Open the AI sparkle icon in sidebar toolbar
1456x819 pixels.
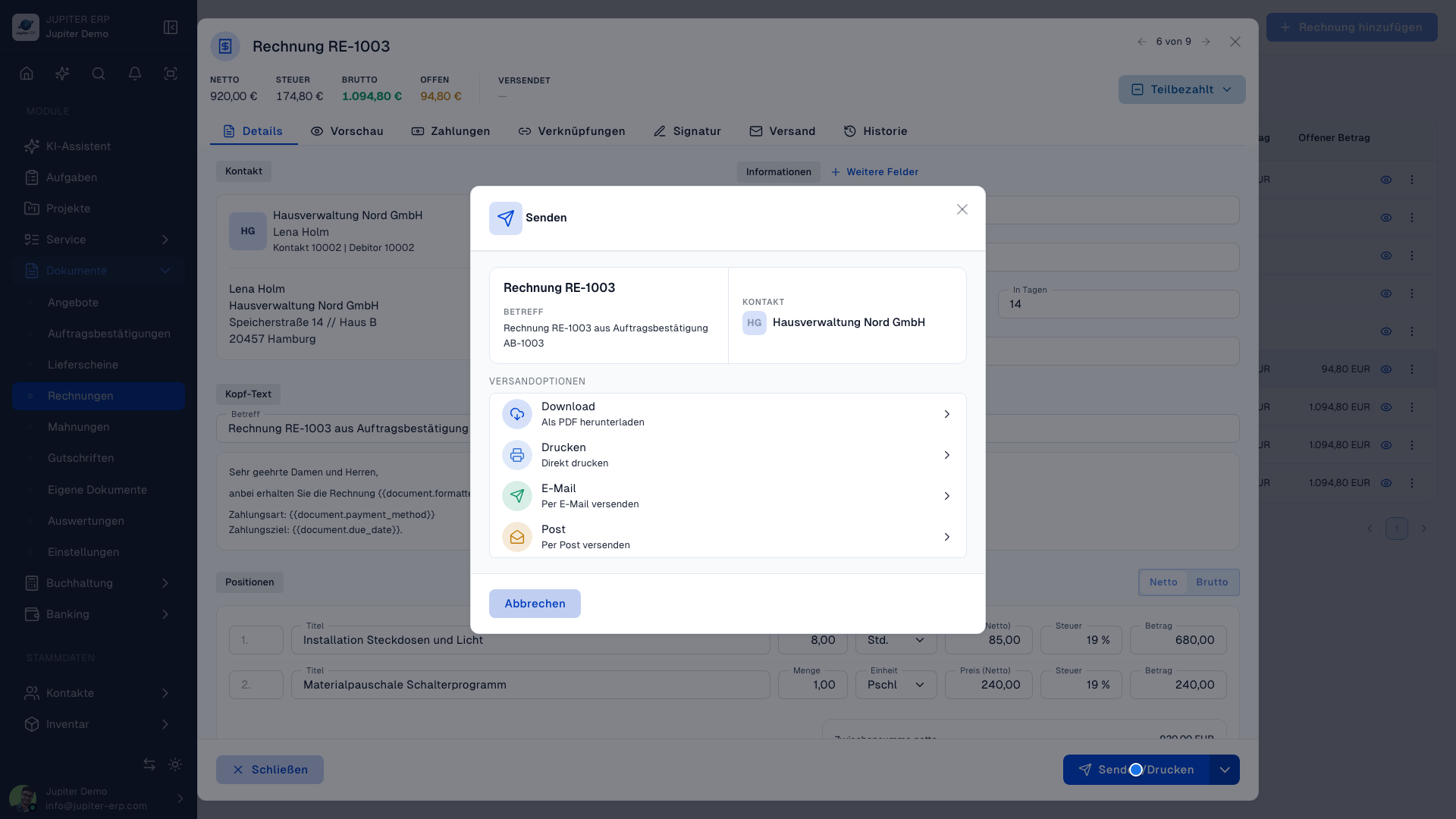pyautogui.click(x=62, y=74)
